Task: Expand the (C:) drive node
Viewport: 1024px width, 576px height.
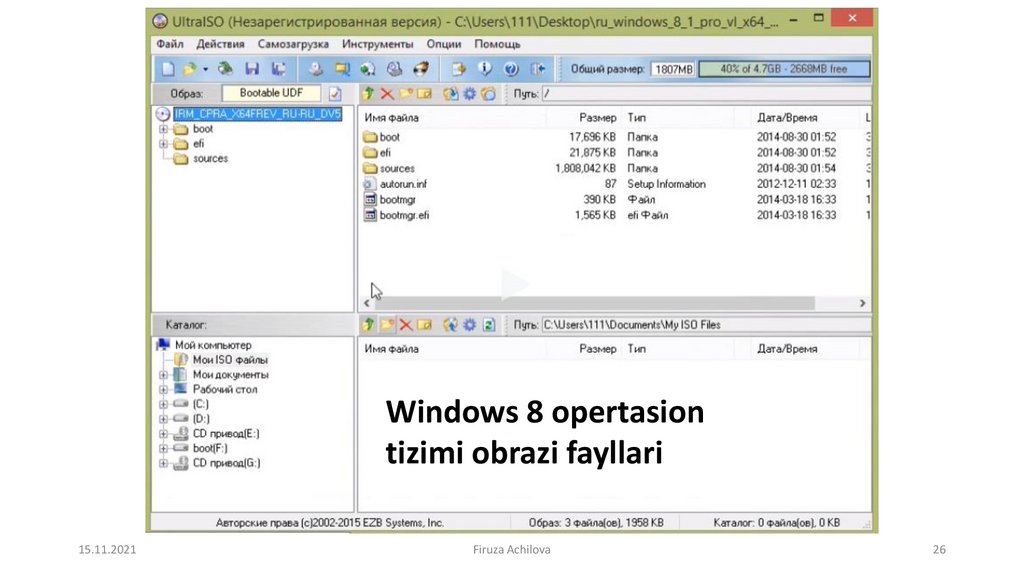Action: pyautogui.click(x=163, y=404)
